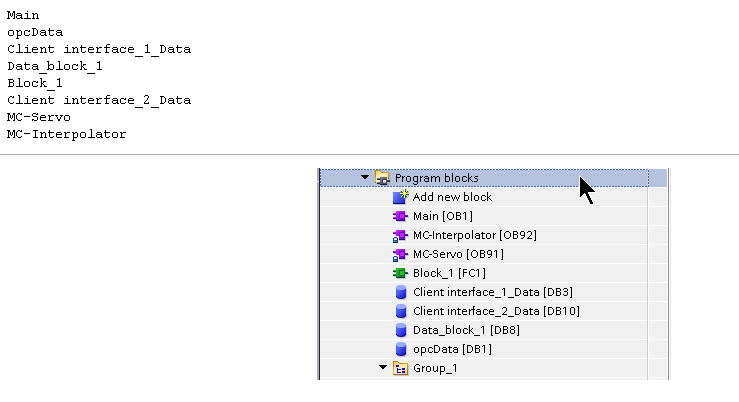Select the Client interface_2_Data [DB10] label
The height and width of the screenshot is (402, 739).
pos(495,311)
